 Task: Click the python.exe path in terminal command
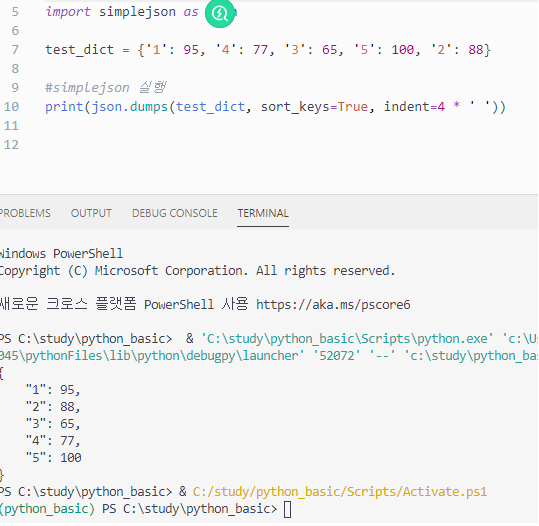347,339
